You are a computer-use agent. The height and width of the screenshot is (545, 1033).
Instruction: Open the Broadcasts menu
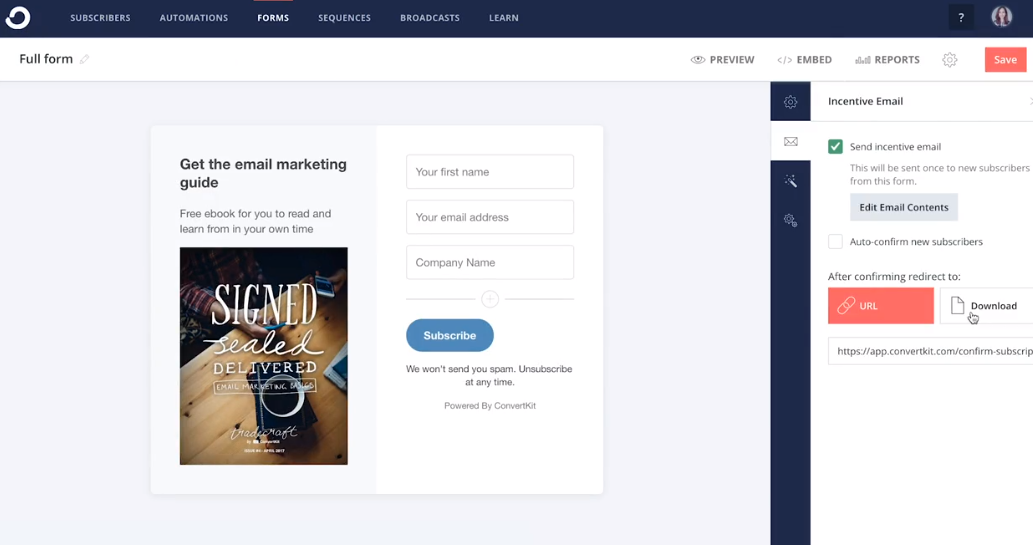point(430,18)
